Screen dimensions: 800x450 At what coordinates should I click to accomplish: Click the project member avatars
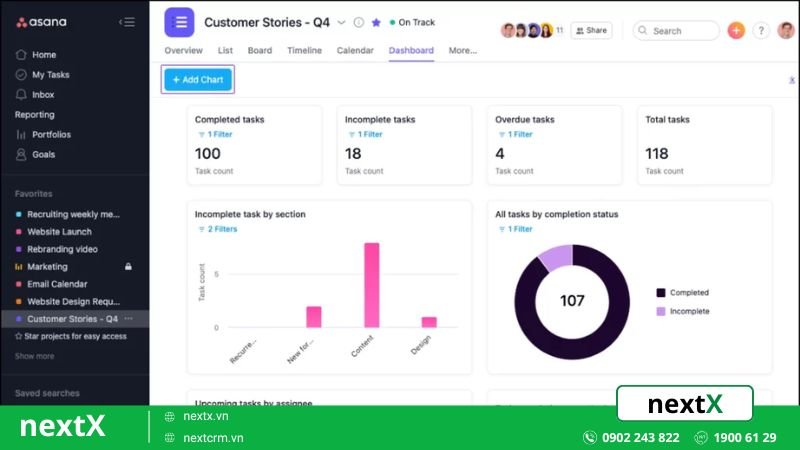point(528,31)
